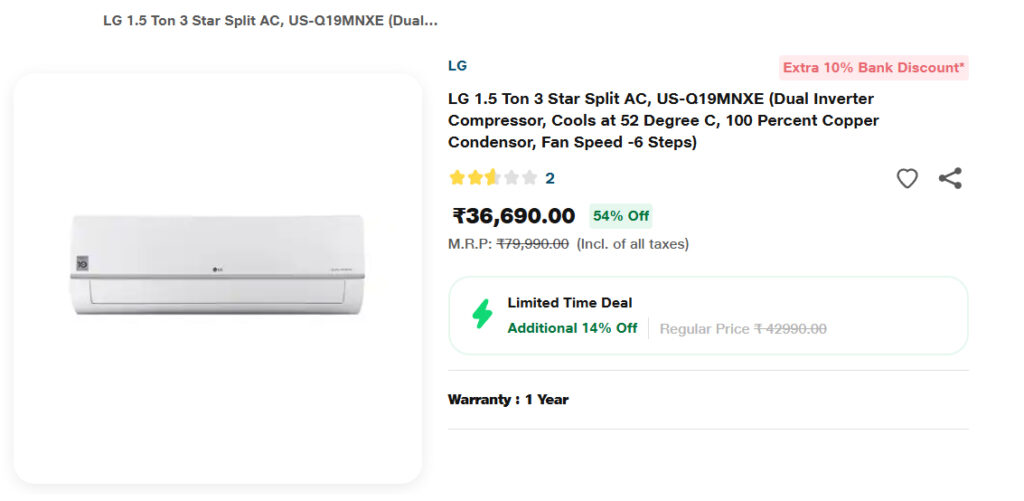The height and width of the screenshot is (501, 1024).
Task: Click the ₹36,690.00 selling price
Action: click(x=514, y=216)
